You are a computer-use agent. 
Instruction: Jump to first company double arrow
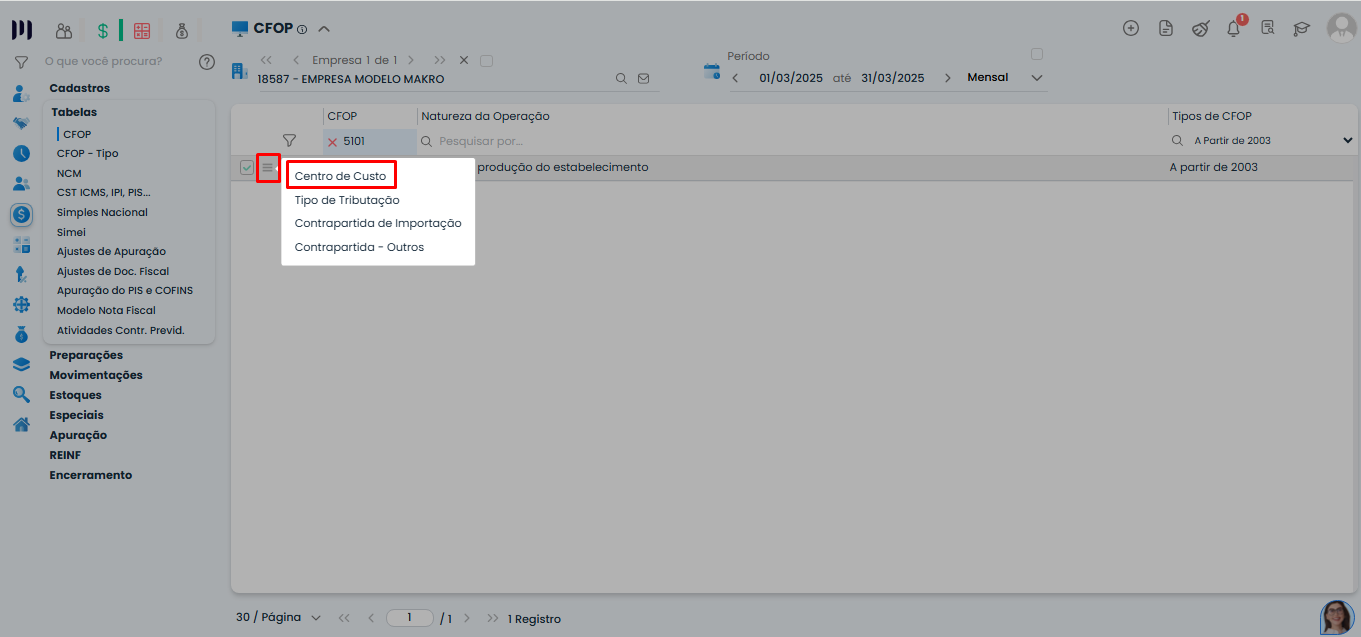tap(266, 60)
